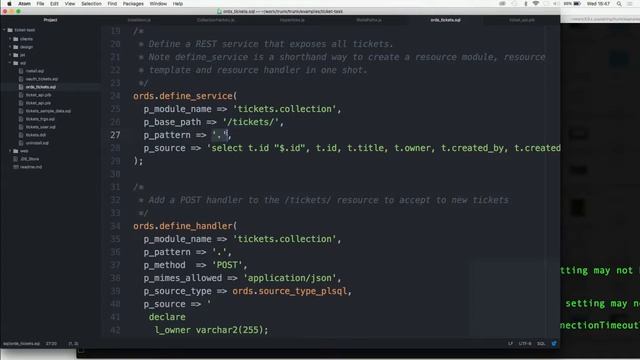640x360 pixels.
Task: Open the Atom application menu
Action: coord(24,4)
